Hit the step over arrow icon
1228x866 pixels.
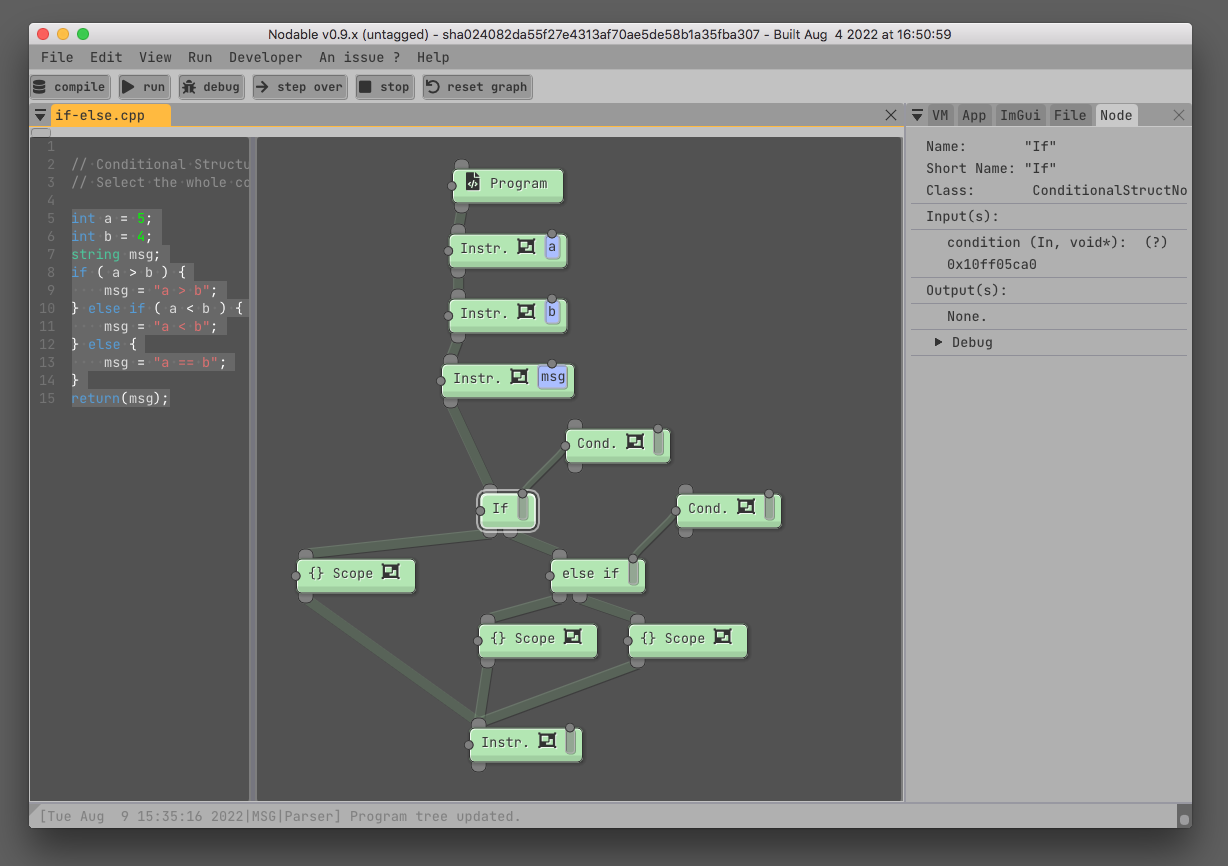pos(263,87)
